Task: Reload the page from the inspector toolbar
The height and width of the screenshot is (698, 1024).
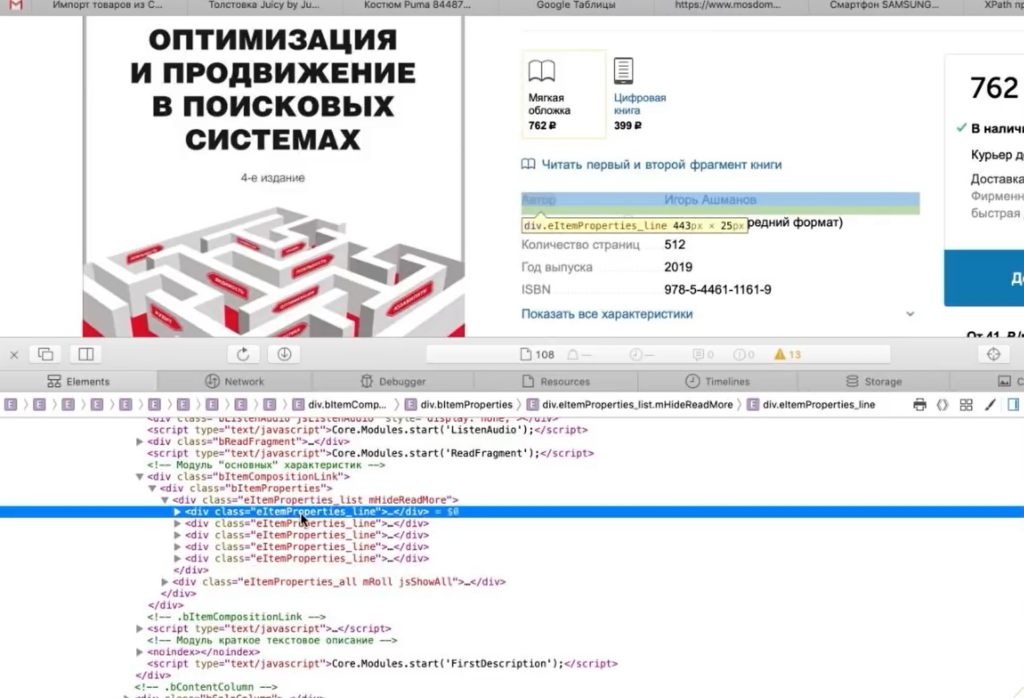Action: pos(242,354)
